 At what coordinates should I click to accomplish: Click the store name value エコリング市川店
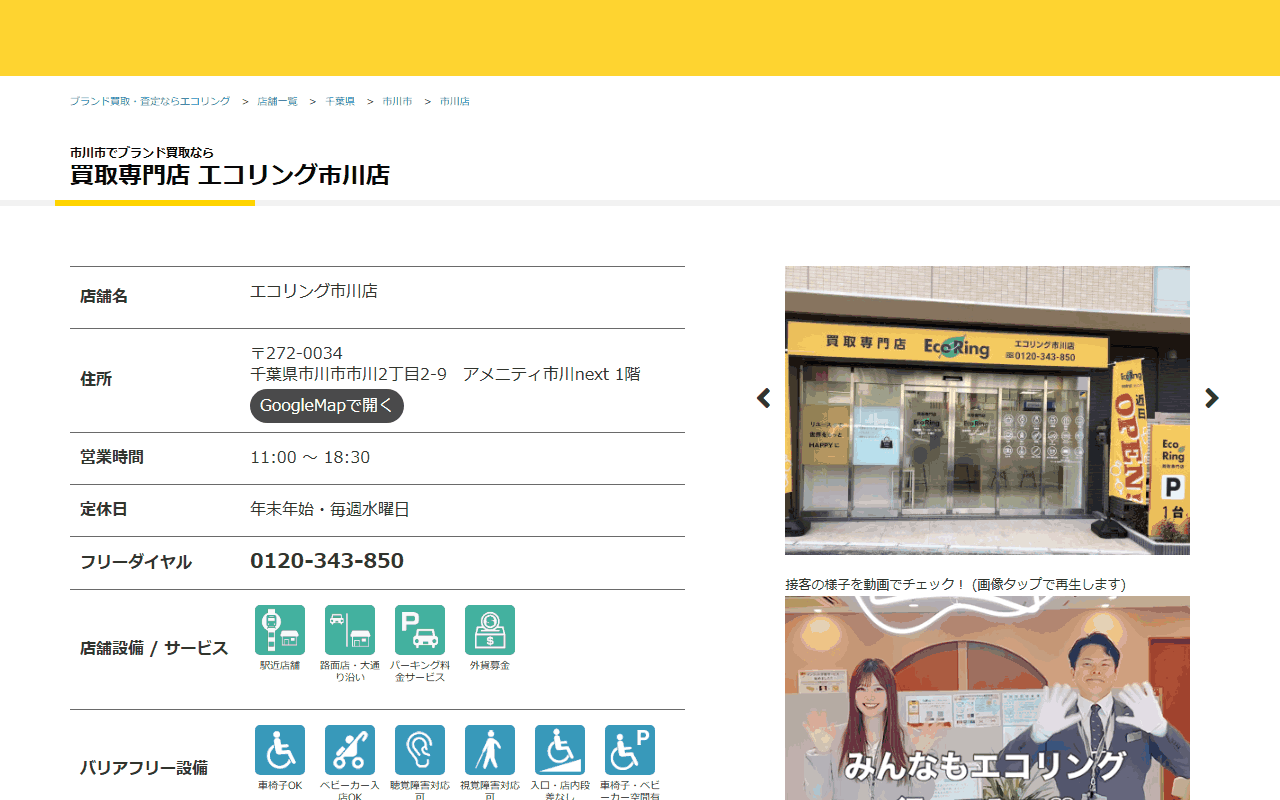[314, 292]
